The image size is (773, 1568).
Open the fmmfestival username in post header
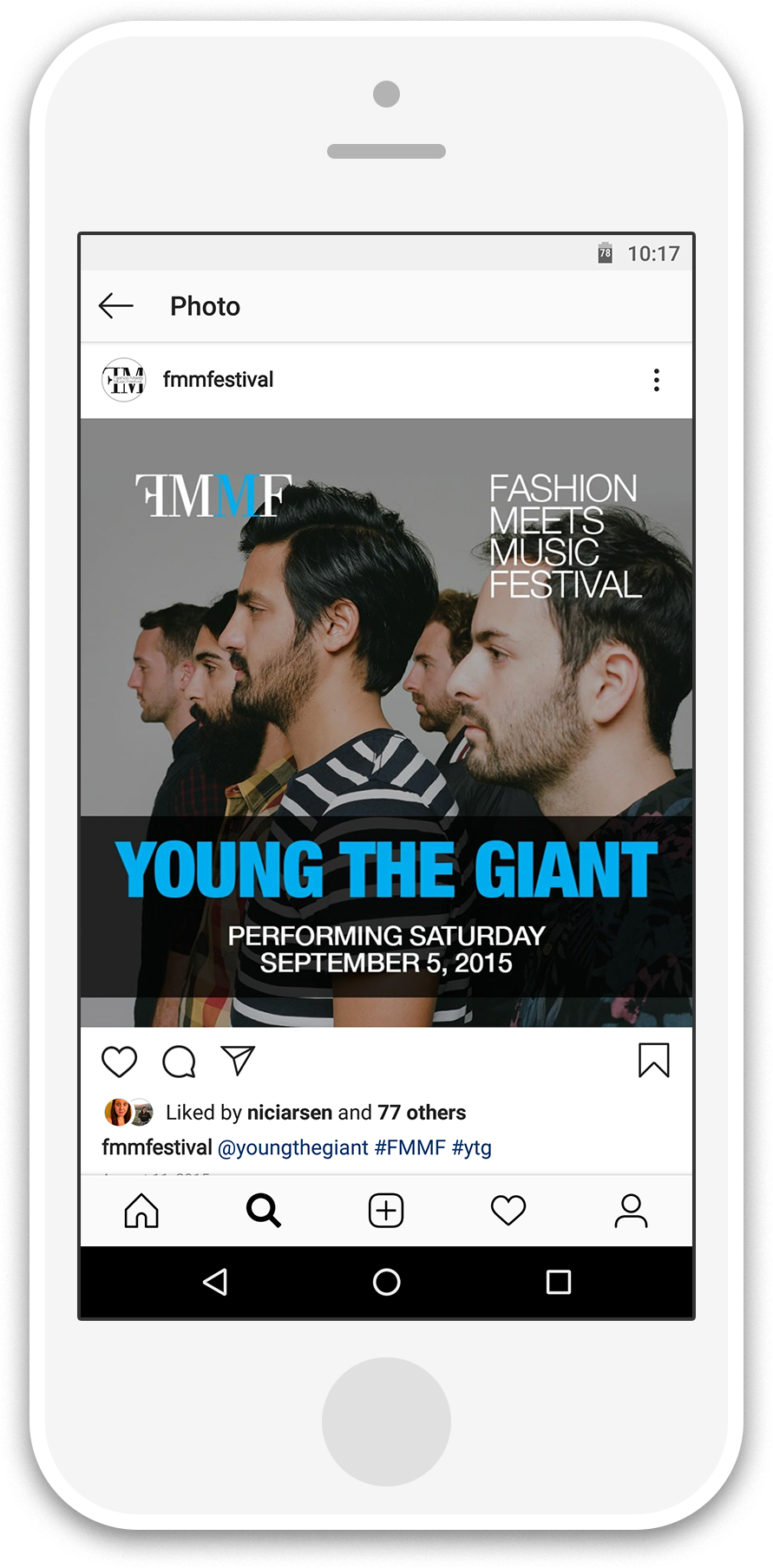(x=218, y=380)
